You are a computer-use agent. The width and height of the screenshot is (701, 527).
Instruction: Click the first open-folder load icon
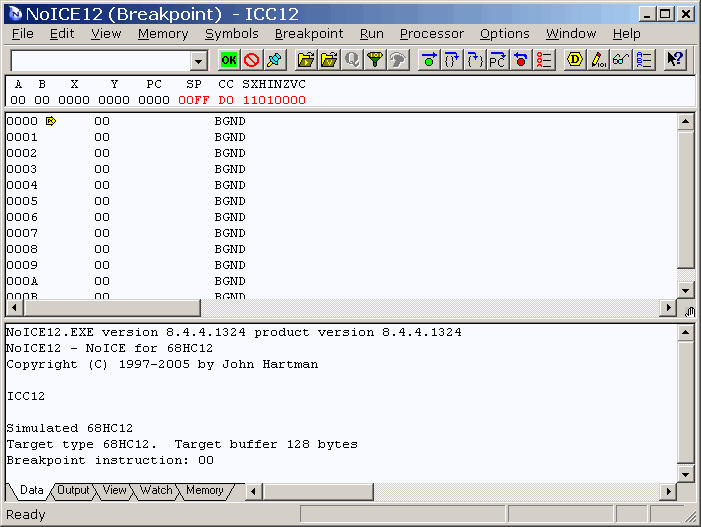pyautogui.click(x=306, y=60)
